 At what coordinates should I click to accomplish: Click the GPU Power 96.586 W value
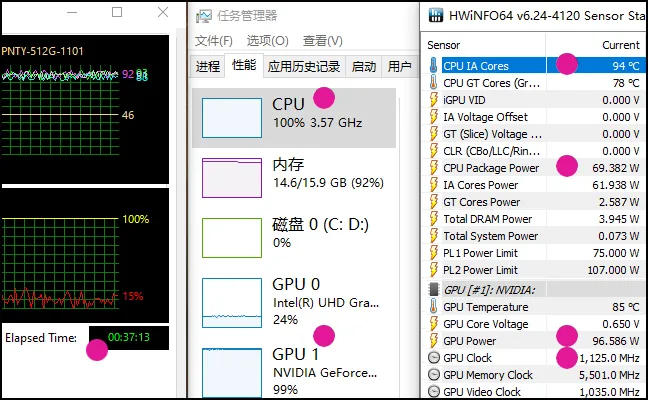point(616,340)
